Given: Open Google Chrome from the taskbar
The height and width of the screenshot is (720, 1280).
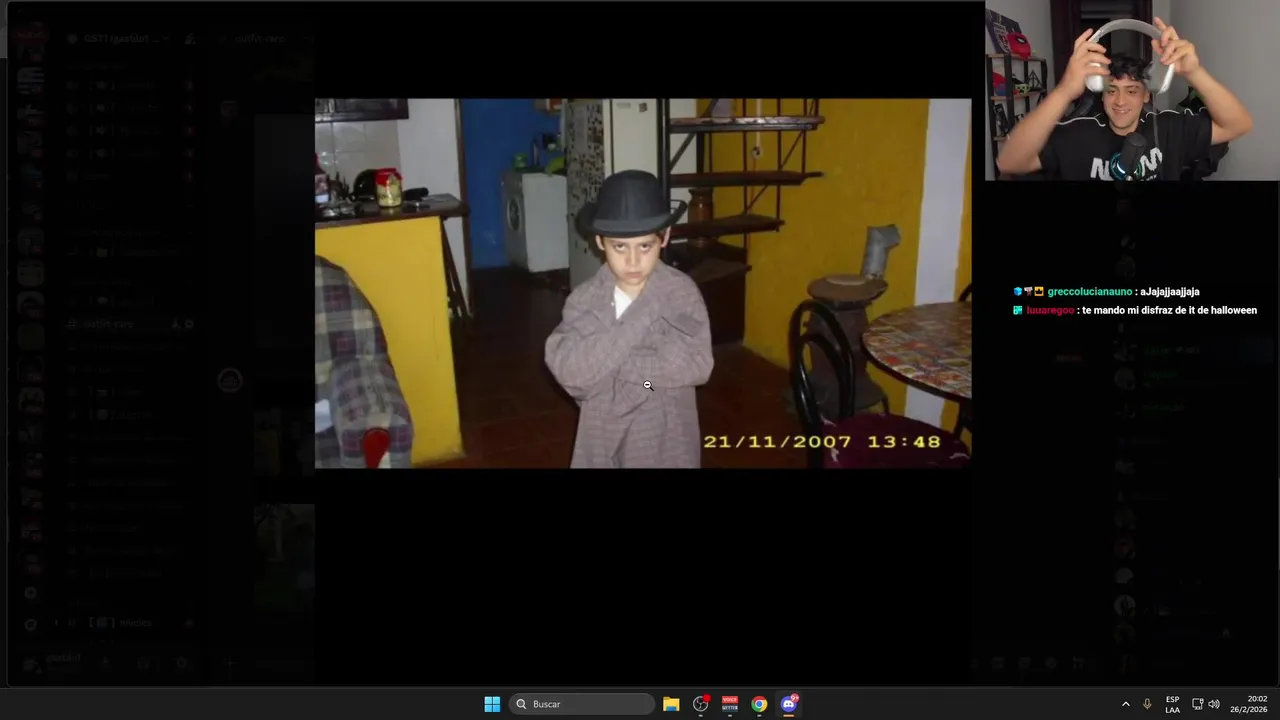Looking at the screenshot, I should tap(759, 704).
